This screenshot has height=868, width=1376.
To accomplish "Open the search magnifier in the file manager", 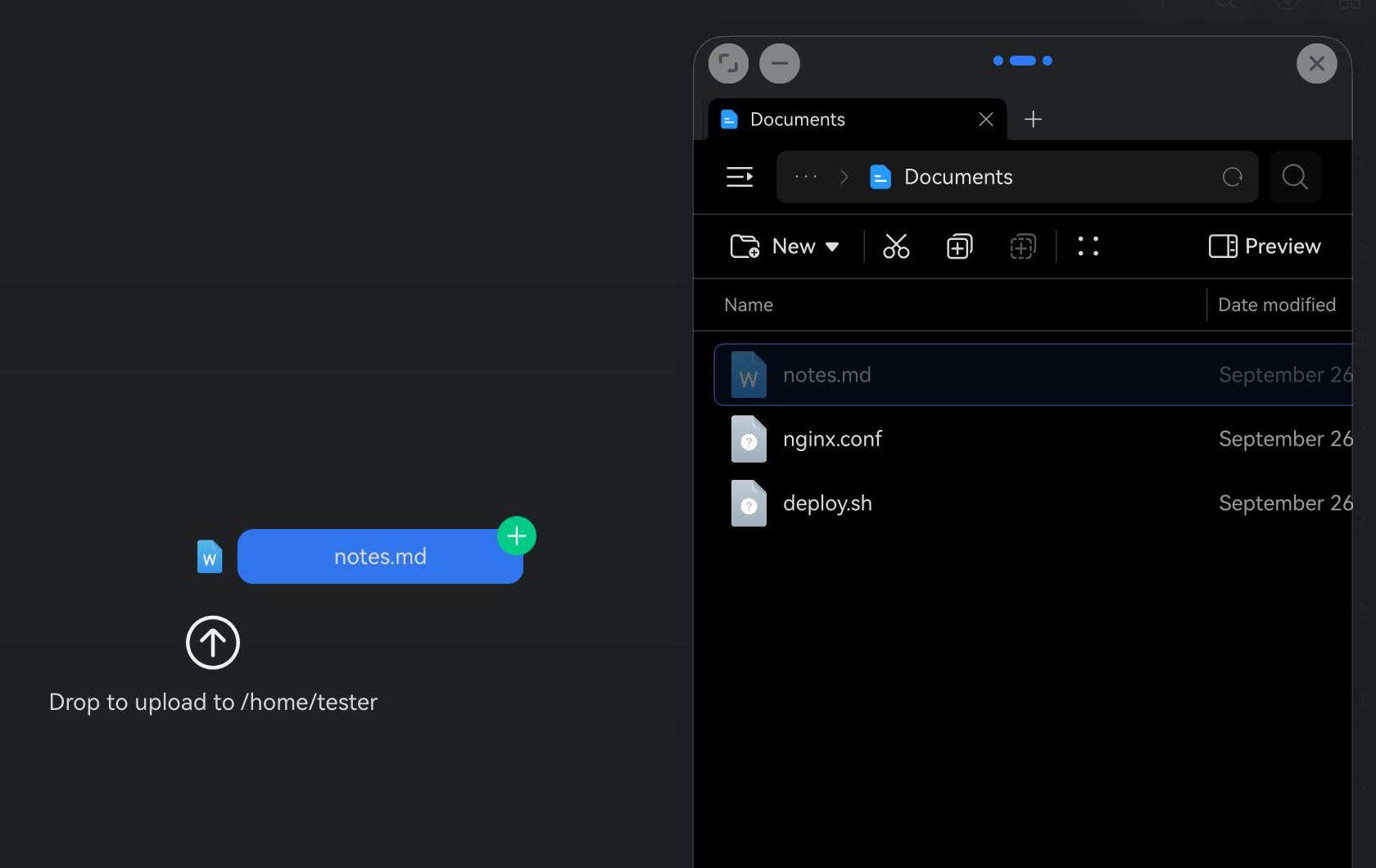I will click(1295, 177).
